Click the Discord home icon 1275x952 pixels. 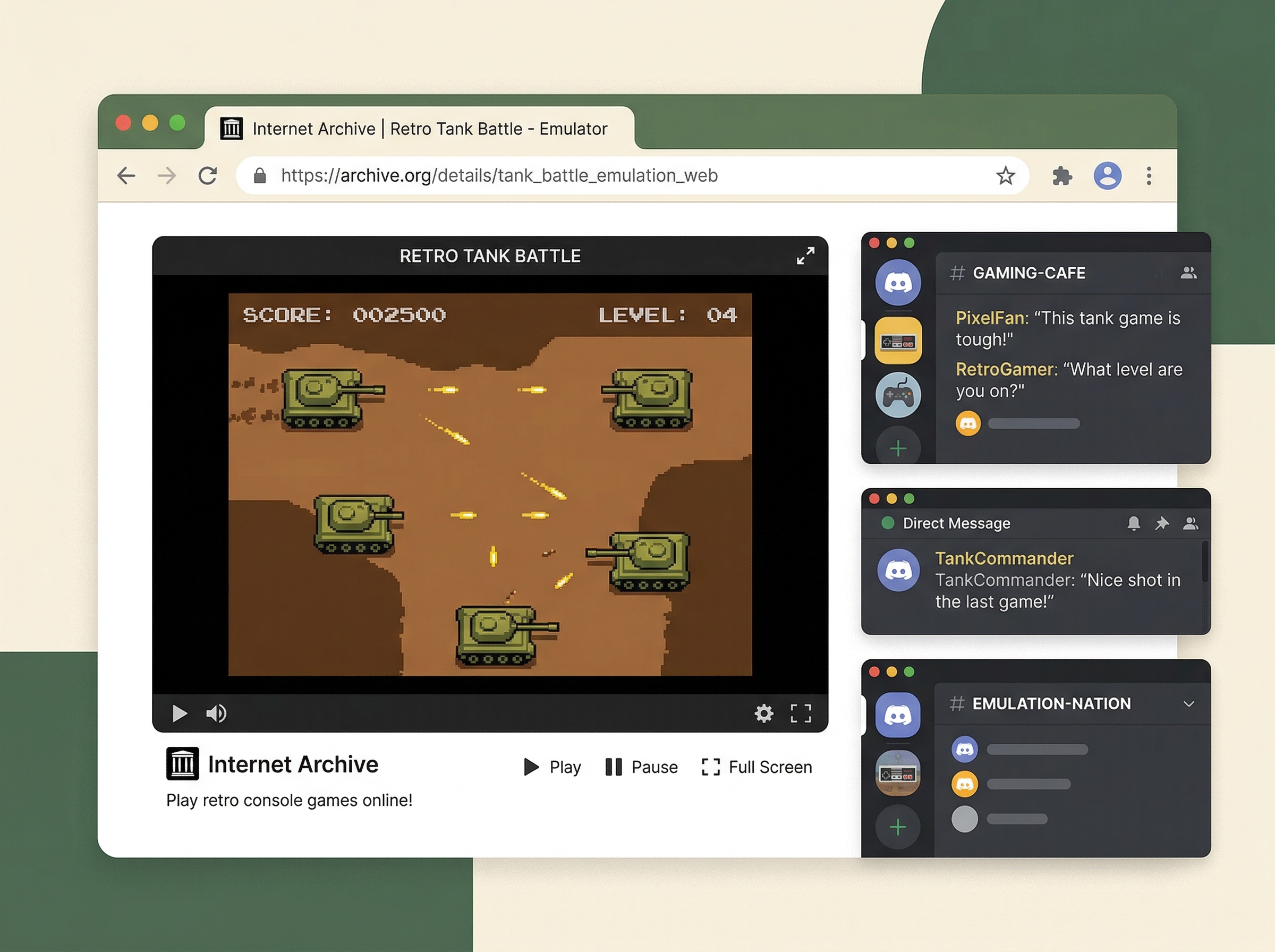pyautogui.click(x=898, y=281)
